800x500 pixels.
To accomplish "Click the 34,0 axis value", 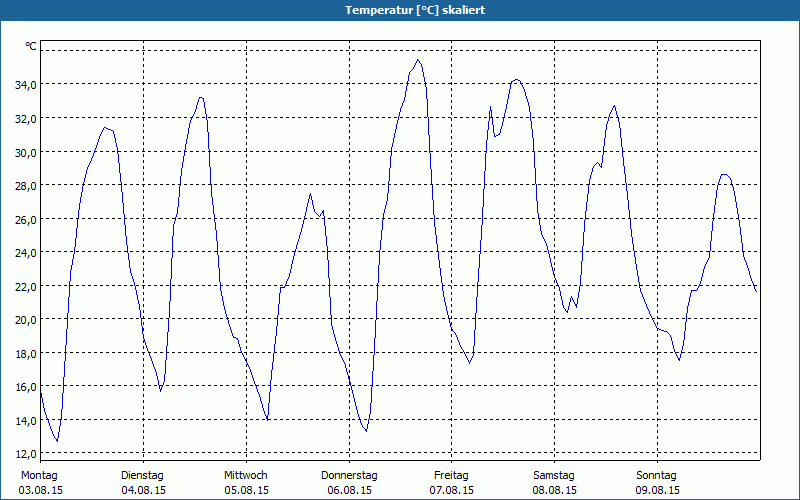I will [25, 85].
